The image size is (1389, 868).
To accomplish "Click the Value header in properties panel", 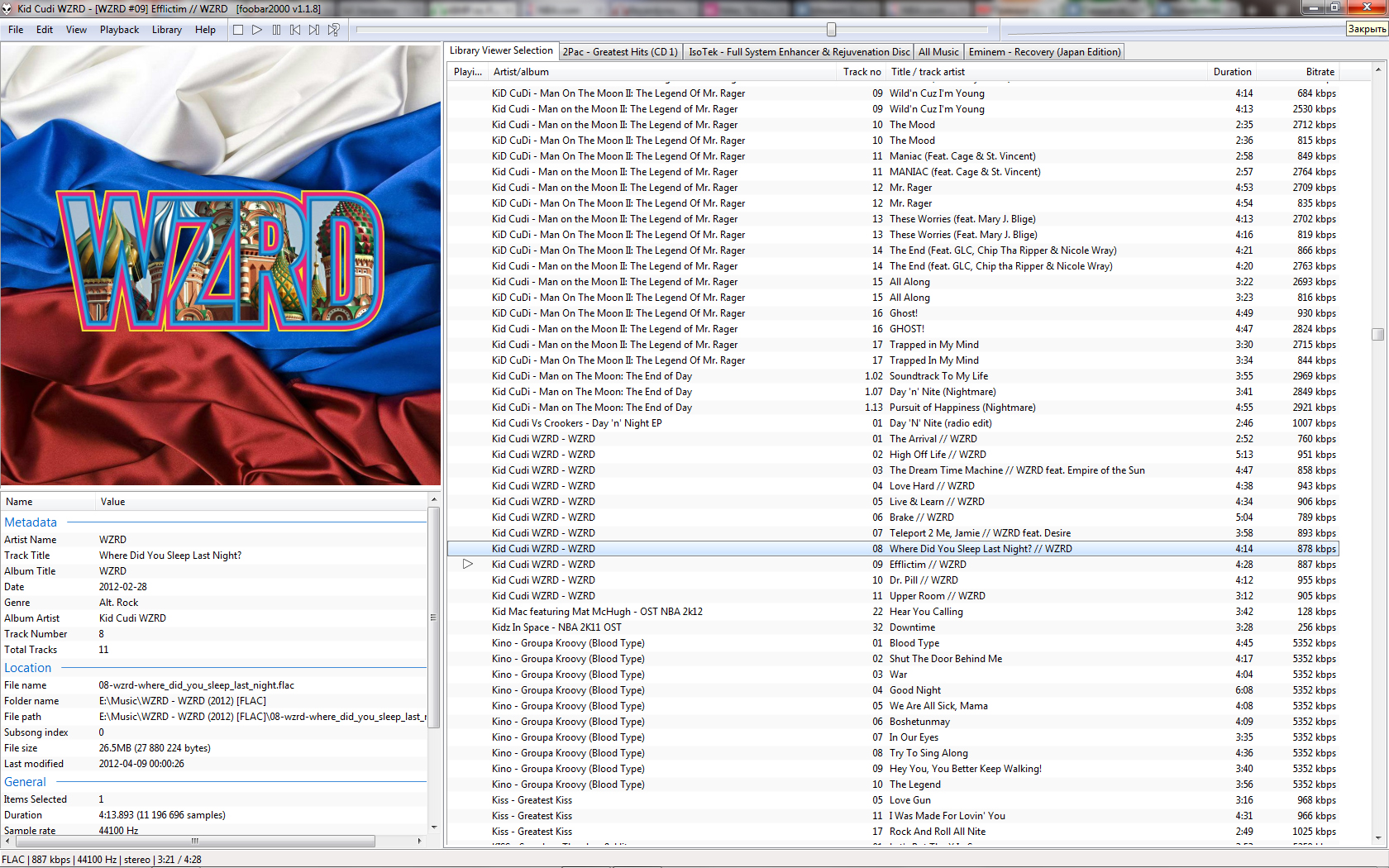I will pyautogui.click(x=261, y=502).
